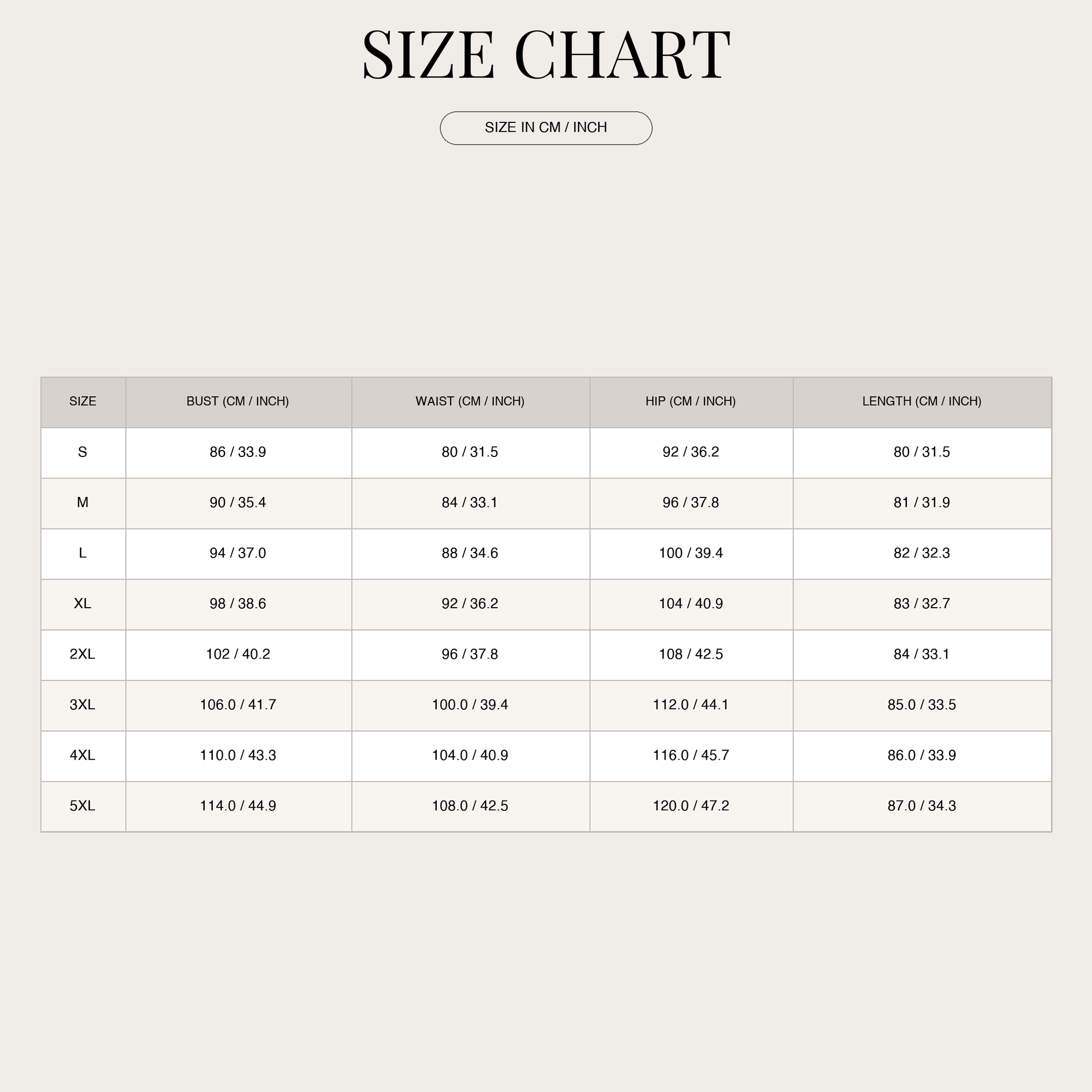Click waist value 88 / 34.6
1092x1092 pixels.
(x=470, y=553)
